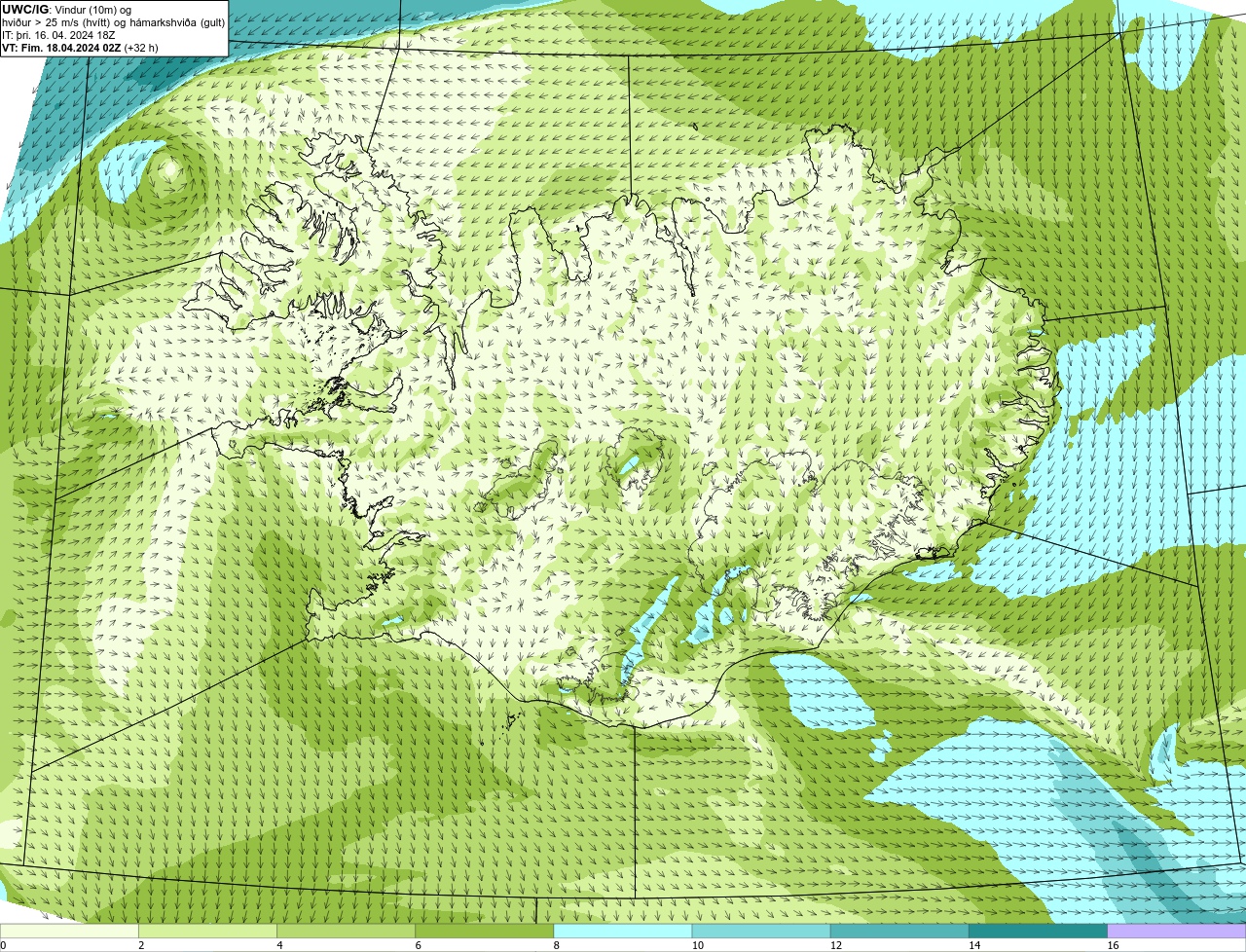
Task: Click the '6' label on the wind scale
Action: tap(419, 945)
